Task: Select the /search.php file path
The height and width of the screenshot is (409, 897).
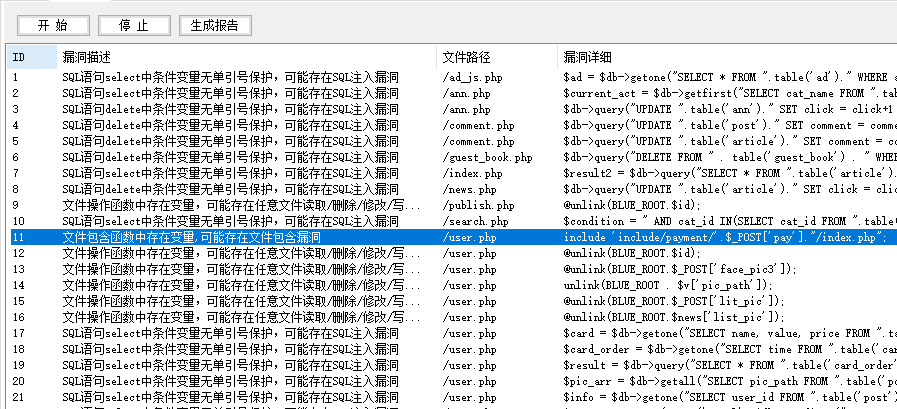Action: (475, 221)
